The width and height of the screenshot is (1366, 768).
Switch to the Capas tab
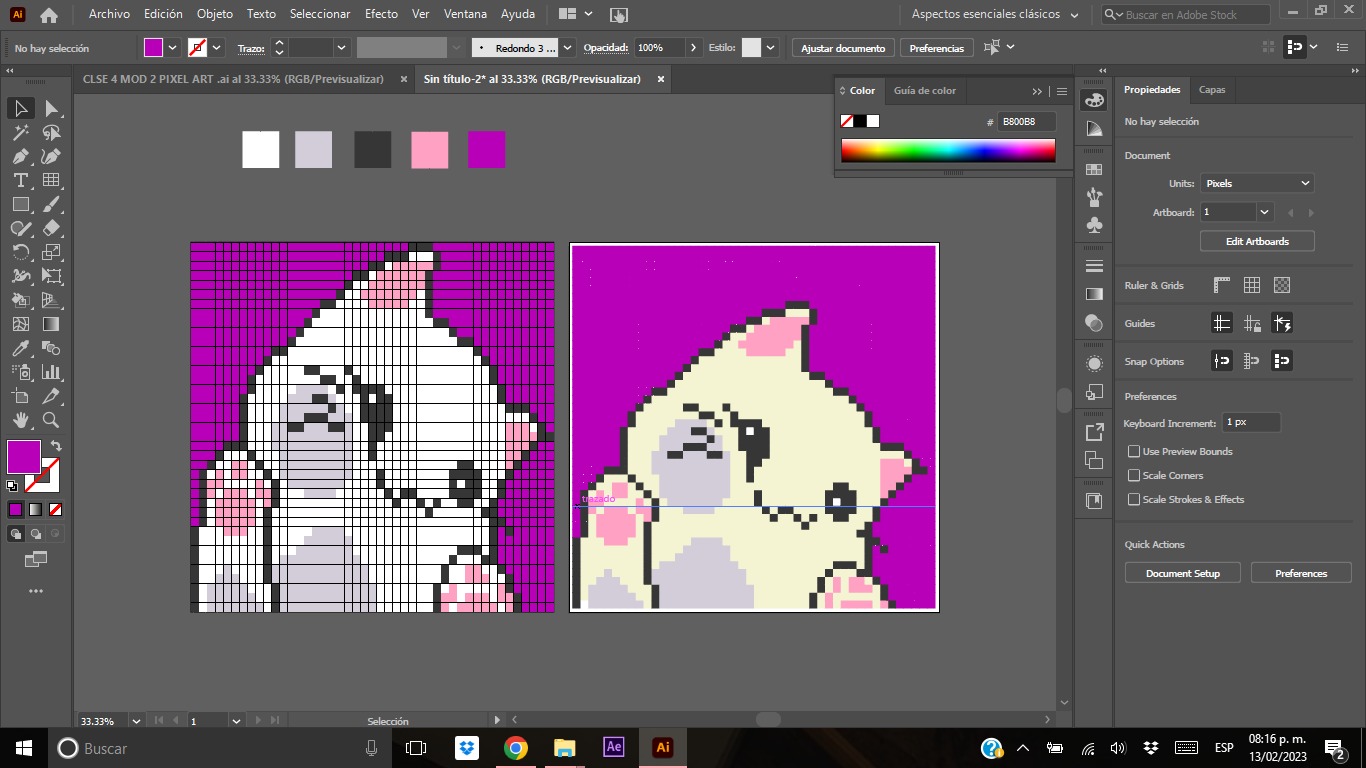click(1212, 90)
